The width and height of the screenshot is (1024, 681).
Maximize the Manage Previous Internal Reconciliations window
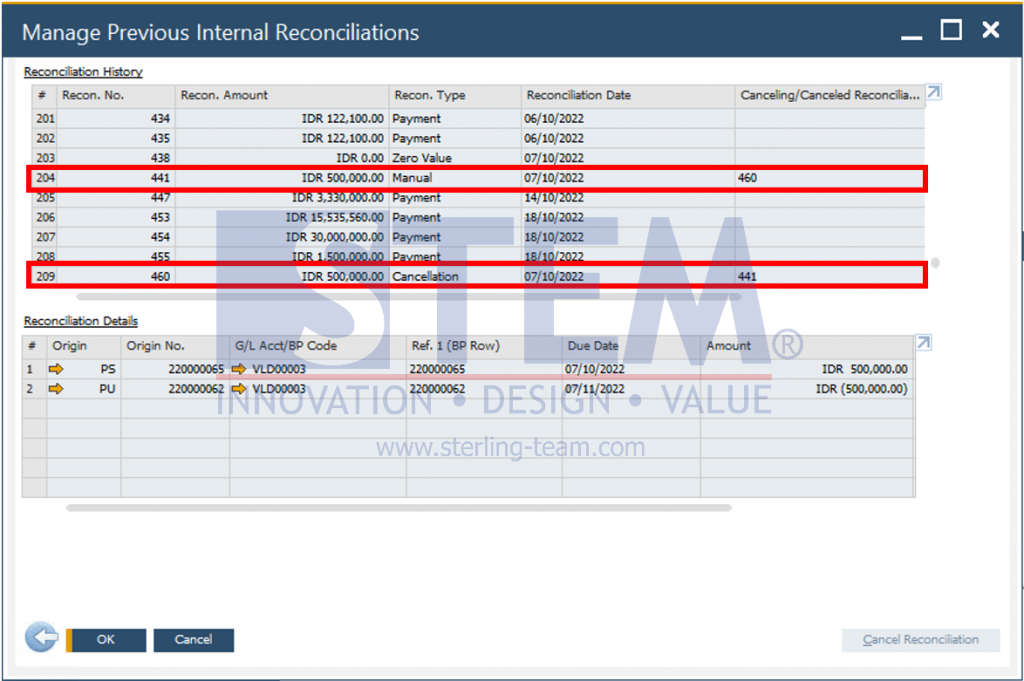951,31
